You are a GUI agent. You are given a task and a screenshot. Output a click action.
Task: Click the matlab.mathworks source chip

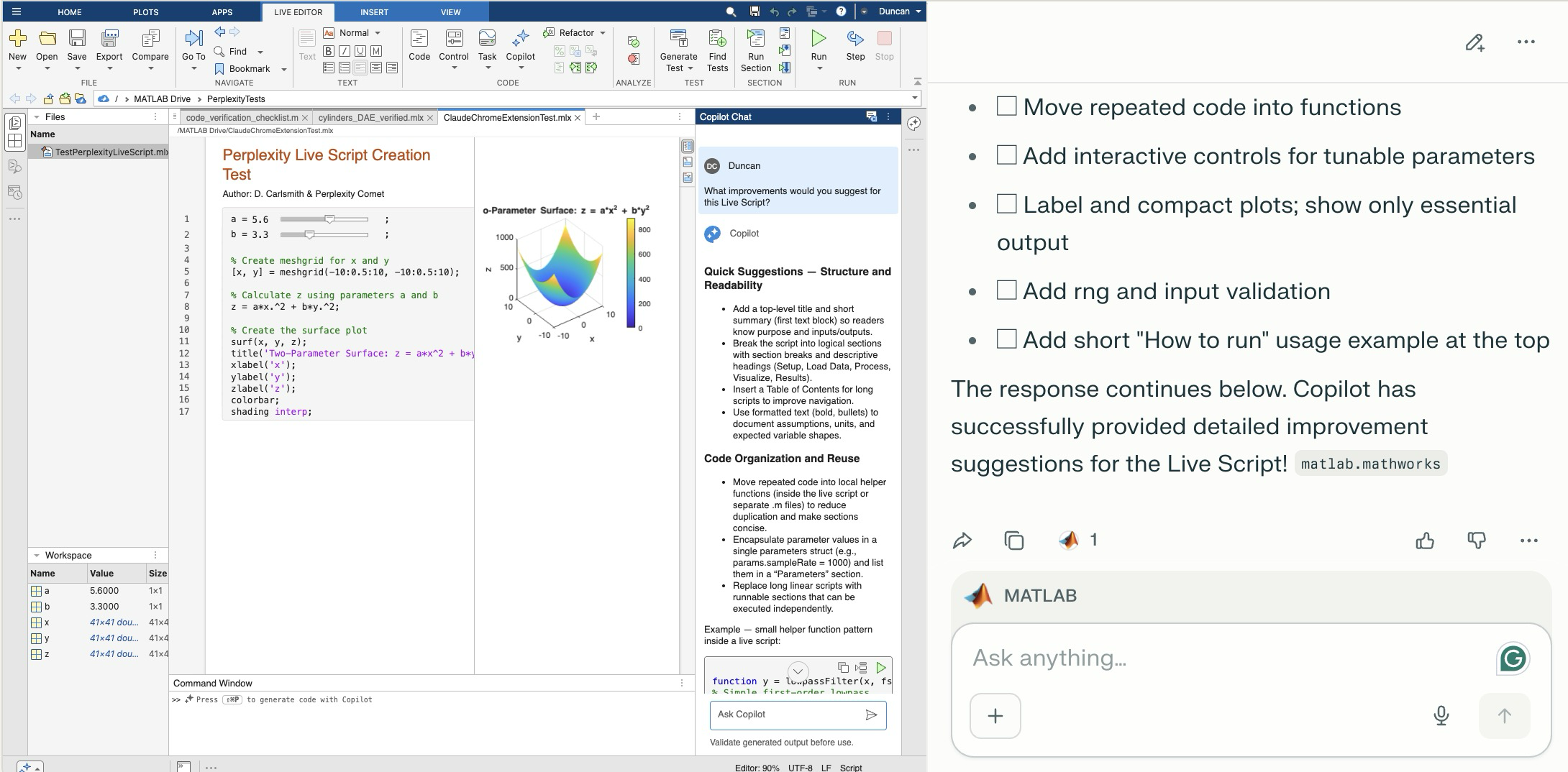pos(1371,464)
